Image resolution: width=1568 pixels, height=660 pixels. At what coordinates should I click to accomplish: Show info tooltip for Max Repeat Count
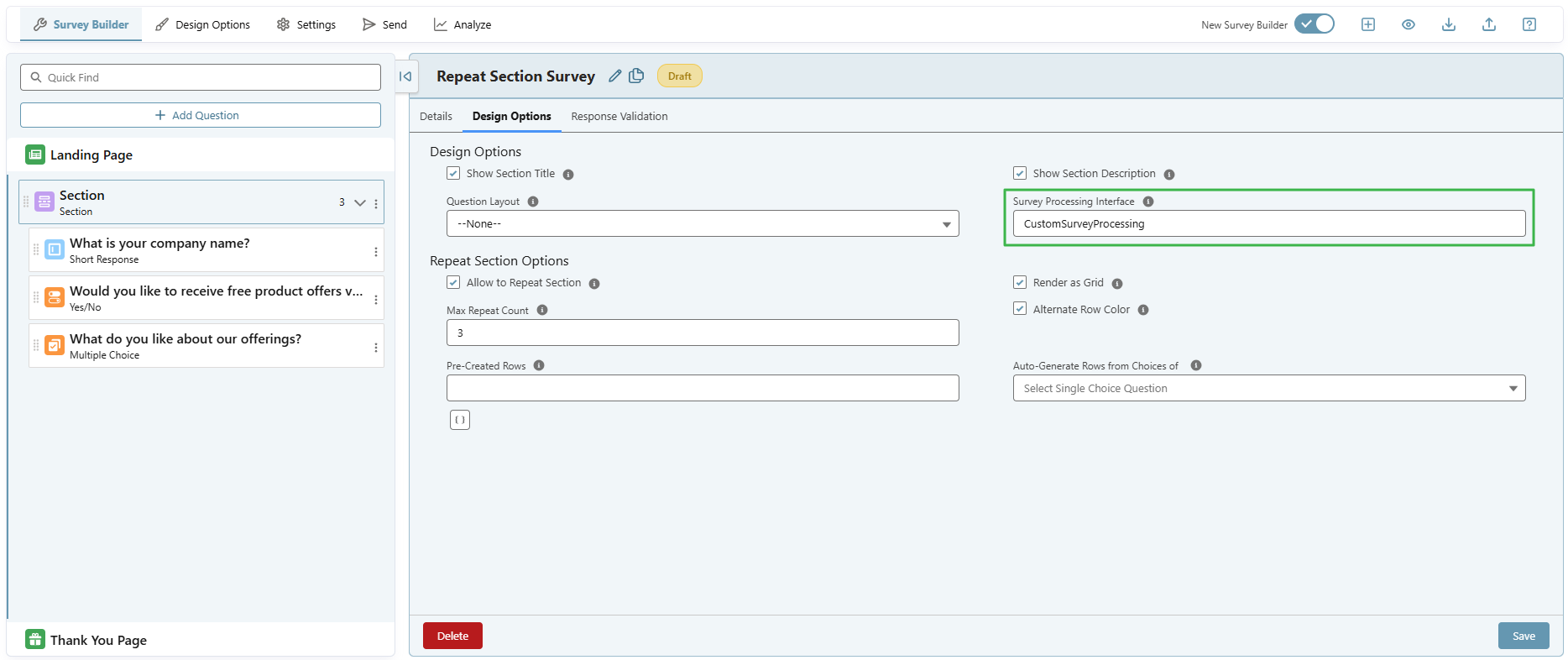542,310
